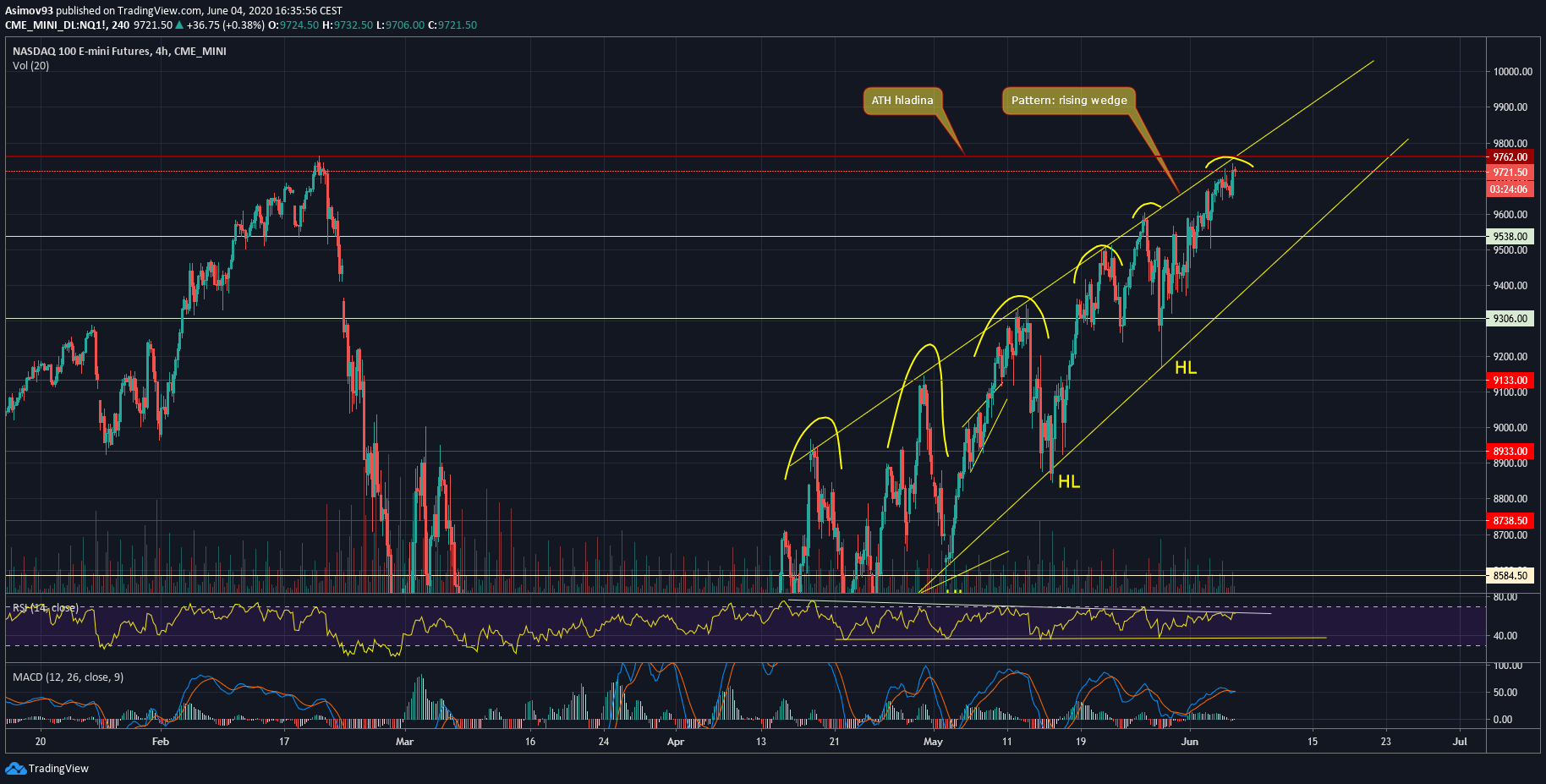This screenshot has height=784, width=1546.
Task: Click the 9538.00 horizontal level label
Action: [x=1510, y=237]
